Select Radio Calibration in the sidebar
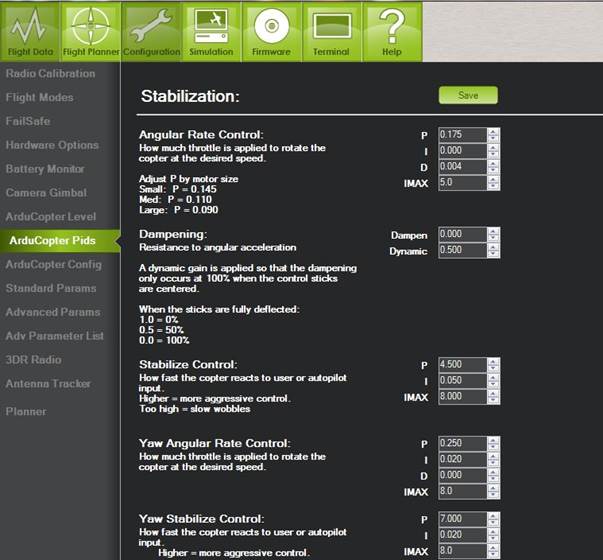The height and width of the screenshot is (560, 603). 51,73
